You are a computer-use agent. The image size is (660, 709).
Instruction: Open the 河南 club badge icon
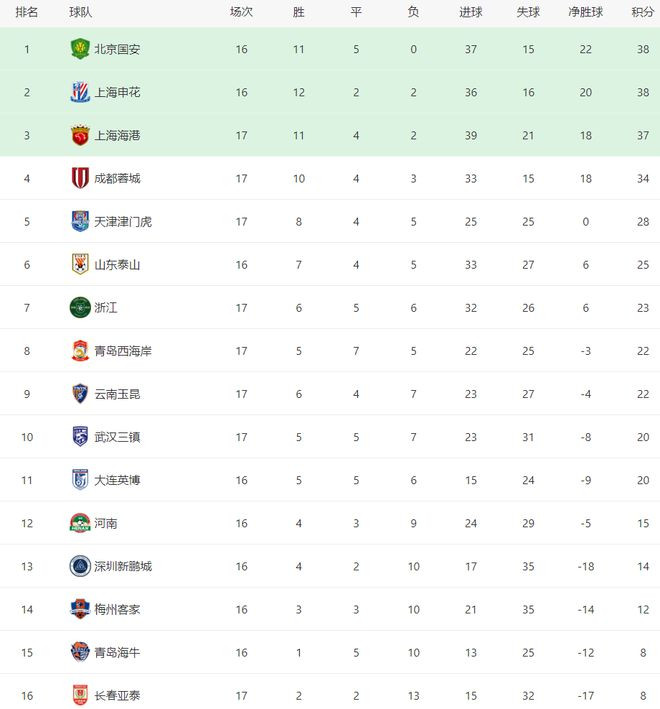(x=80, y=523)
